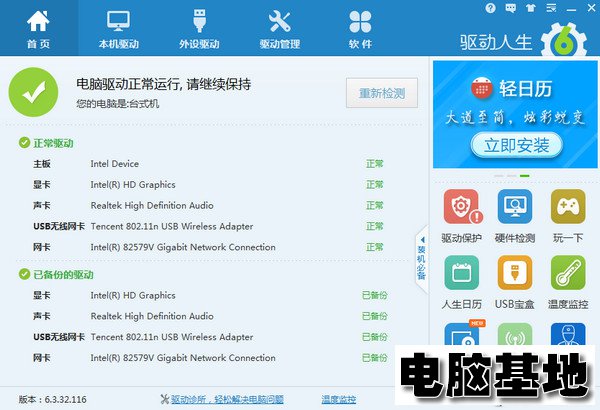The image size is (600, 410).
Task: Click the first banner carousel indicator
Action: 499,176
